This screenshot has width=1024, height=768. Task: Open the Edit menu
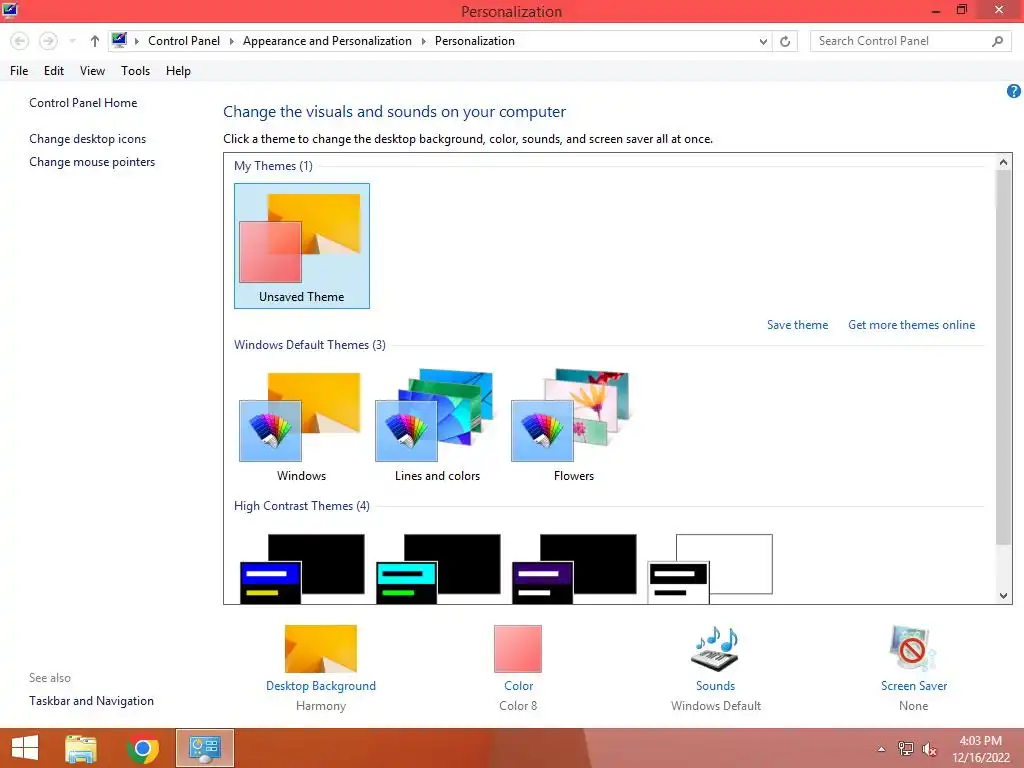click(x=54, y=71)
